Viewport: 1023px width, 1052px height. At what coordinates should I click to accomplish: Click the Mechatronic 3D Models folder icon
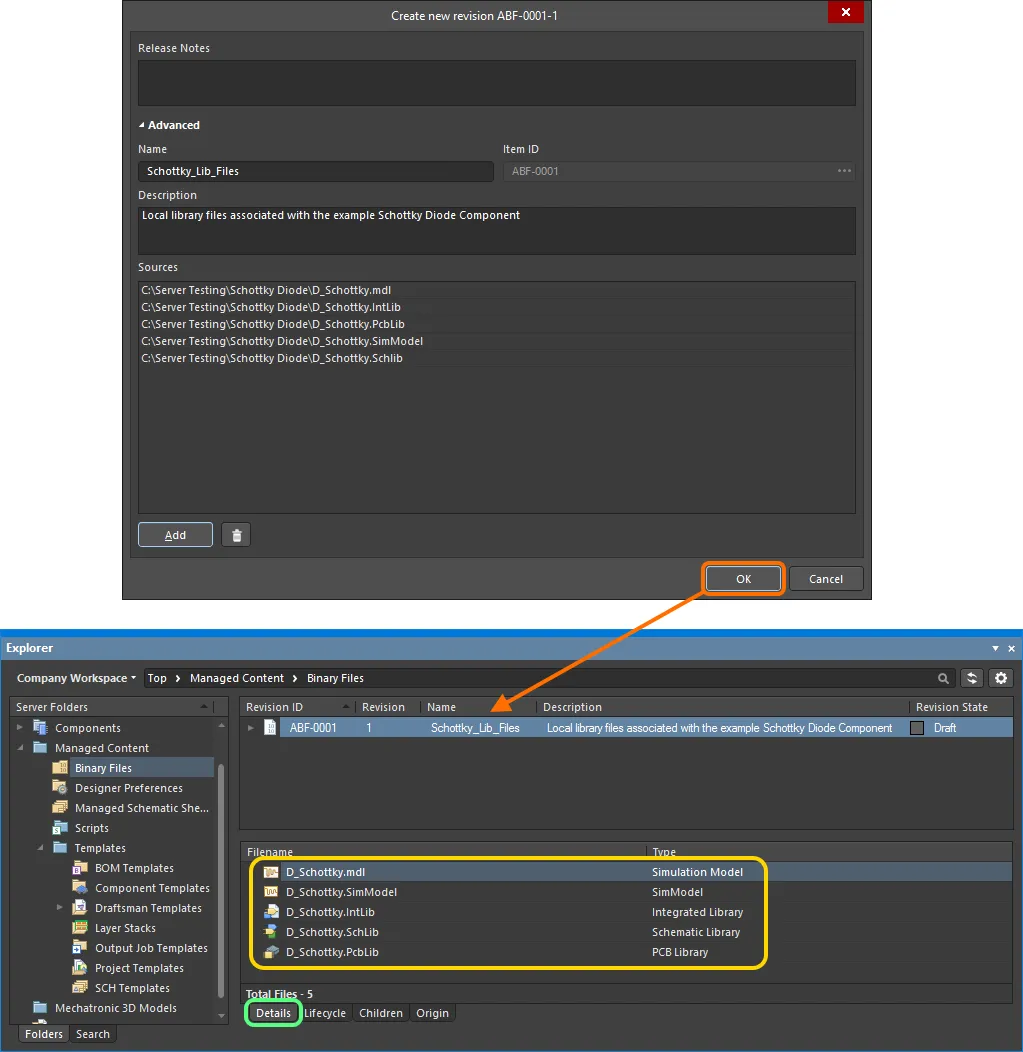40,1008
